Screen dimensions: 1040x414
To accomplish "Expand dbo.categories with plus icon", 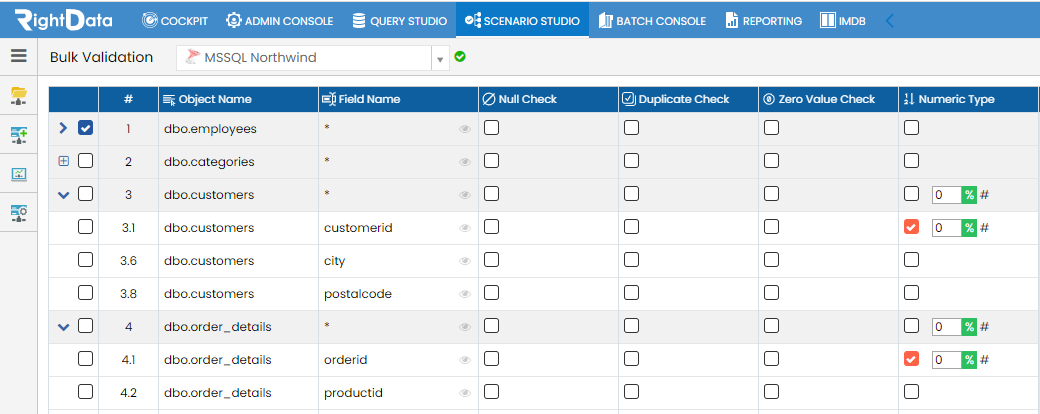I will 64,161.
